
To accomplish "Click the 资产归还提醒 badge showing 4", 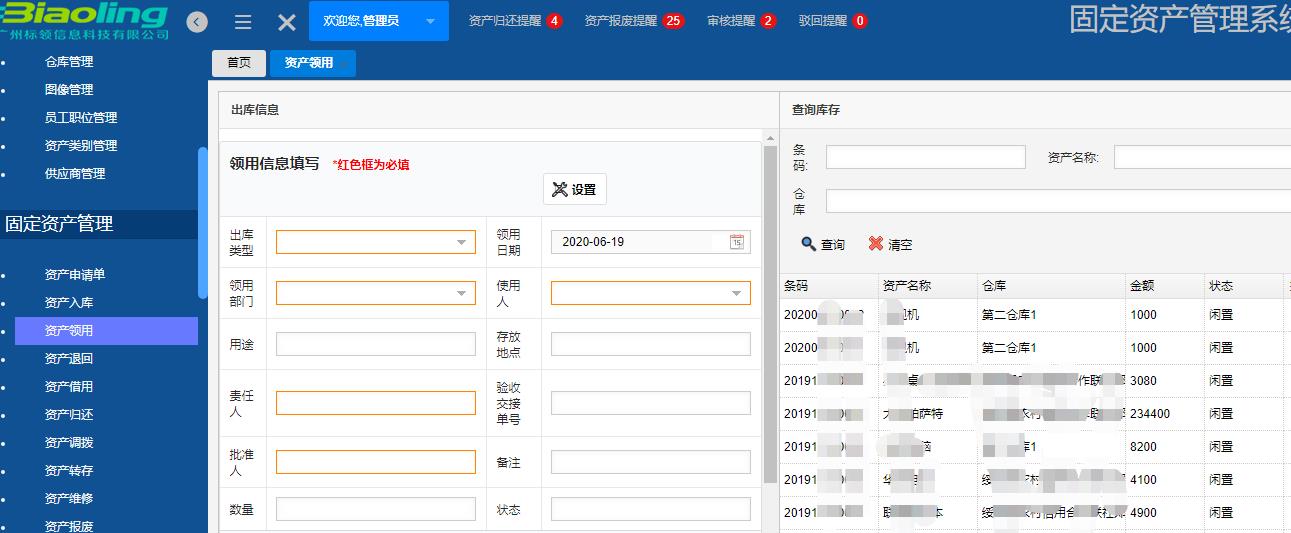I will pyautogui.click(x=554, y=21).
